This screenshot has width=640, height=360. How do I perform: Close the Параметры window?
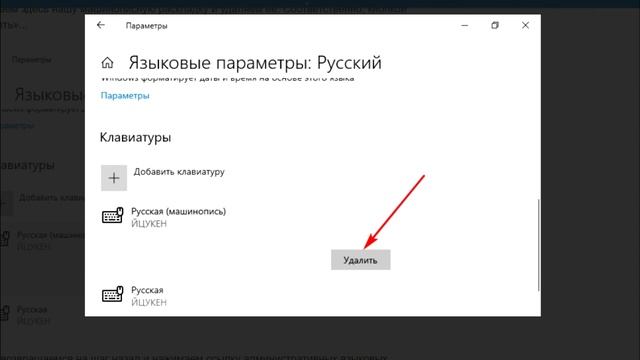[x=525, y=25]
